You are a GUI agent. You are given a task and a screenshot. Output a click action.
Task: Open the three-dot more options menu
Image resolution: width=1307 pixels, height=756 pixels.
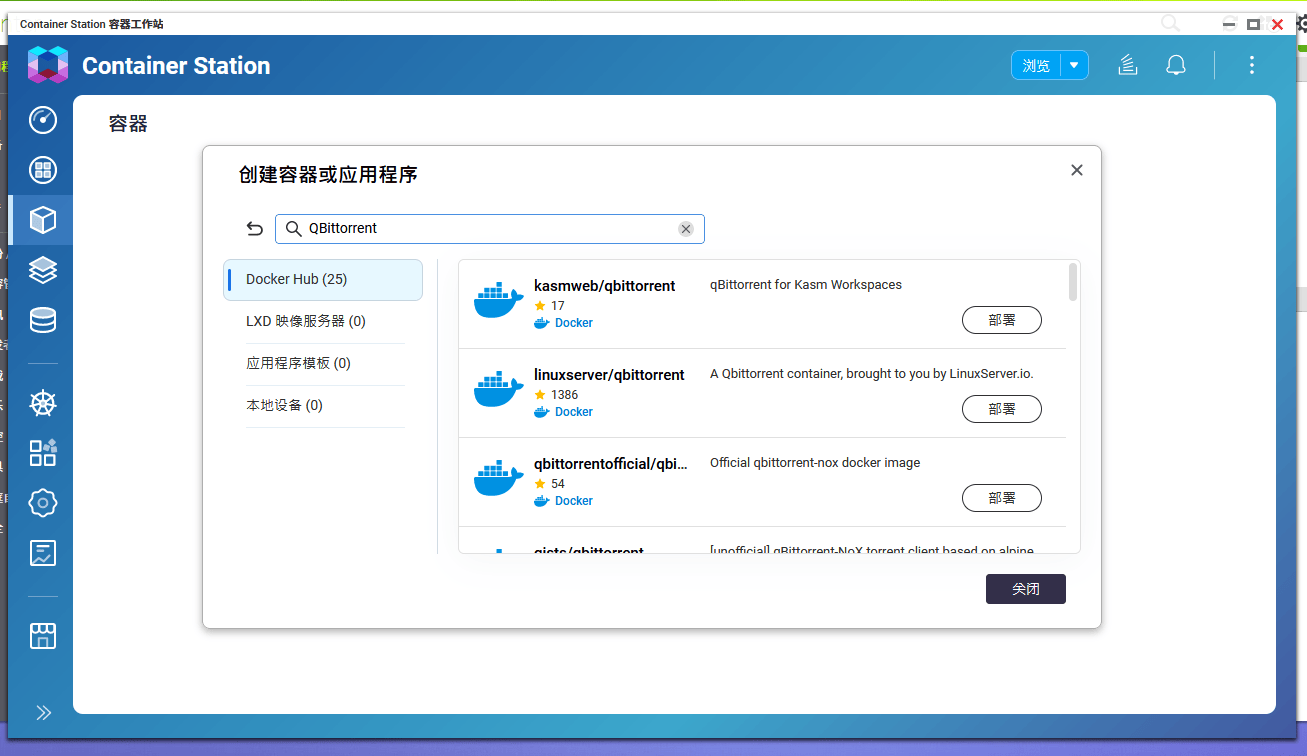[x=1251, y=66]
